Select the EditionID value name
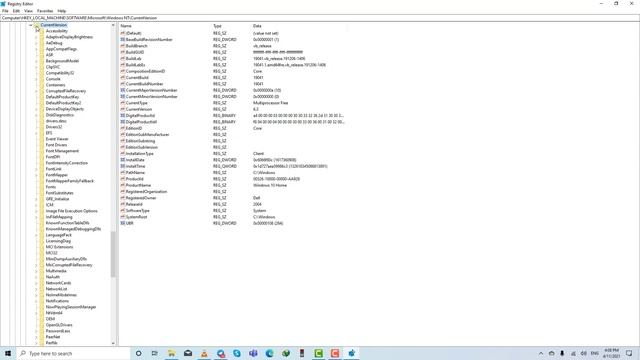This screenshot has height=360, width=640. click(134, 128)
